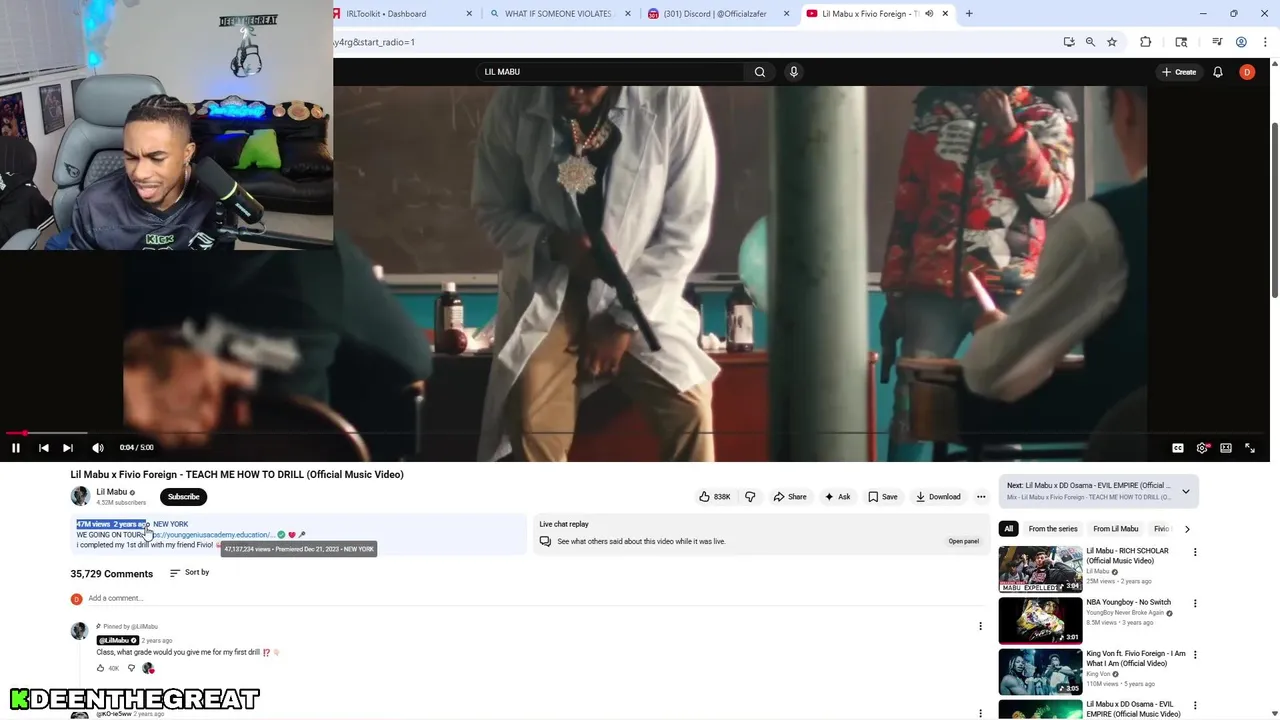1280x720 pixels.
Task: Select From the series chip
Action: click(x=1053, y=529)
